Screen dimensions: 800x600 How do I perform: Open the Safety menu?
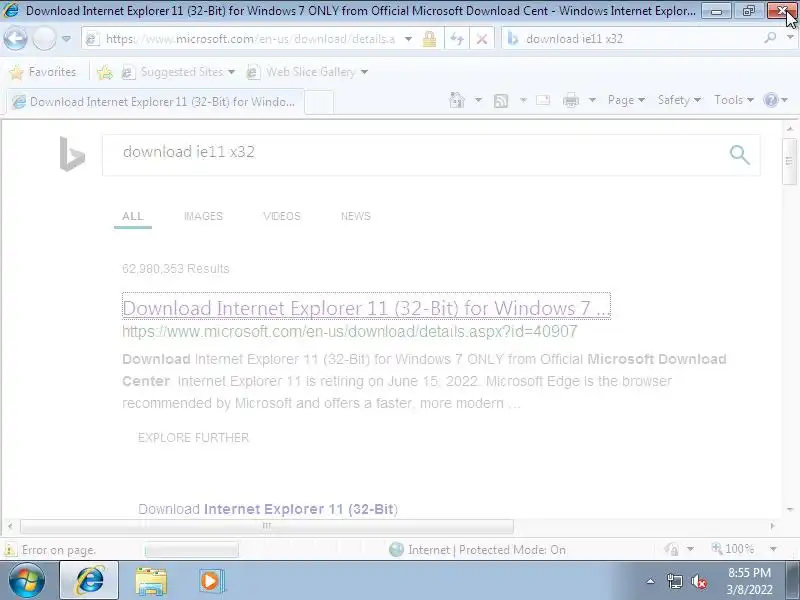coord(679,100)
